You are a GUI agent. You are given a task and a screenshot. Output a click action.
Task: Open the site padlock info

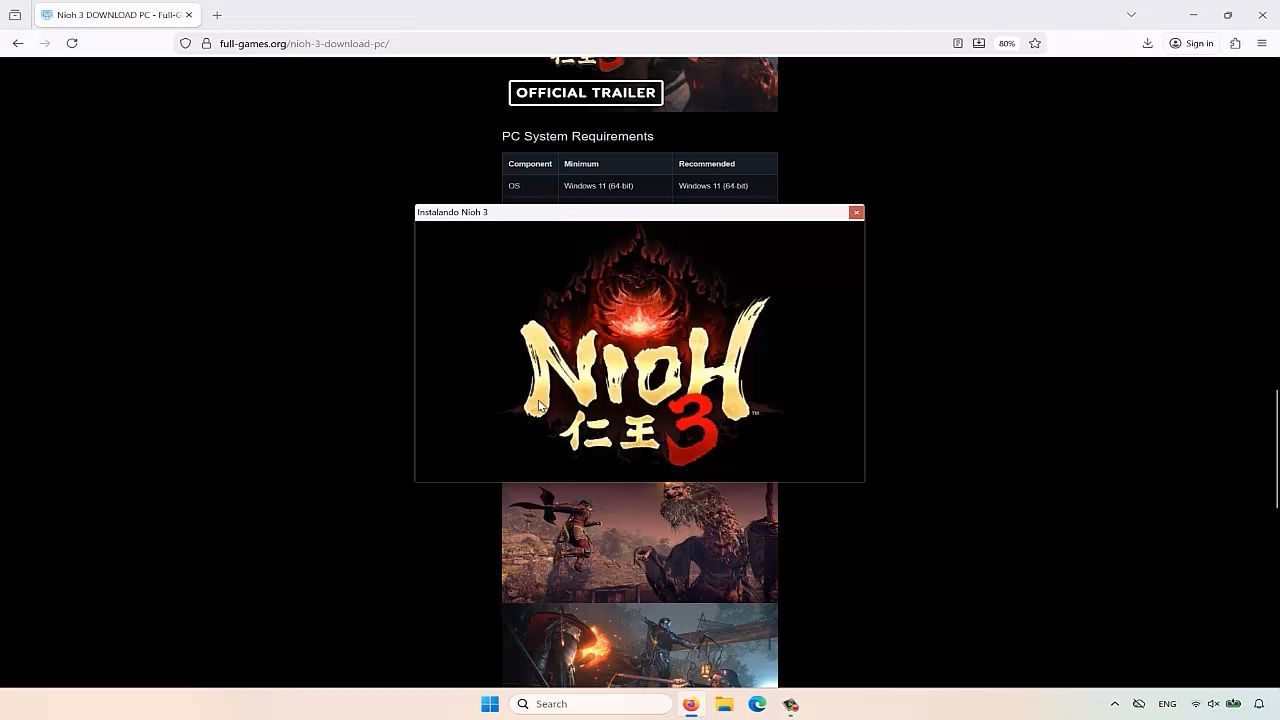pyautogui.click(x=206, y=43)
